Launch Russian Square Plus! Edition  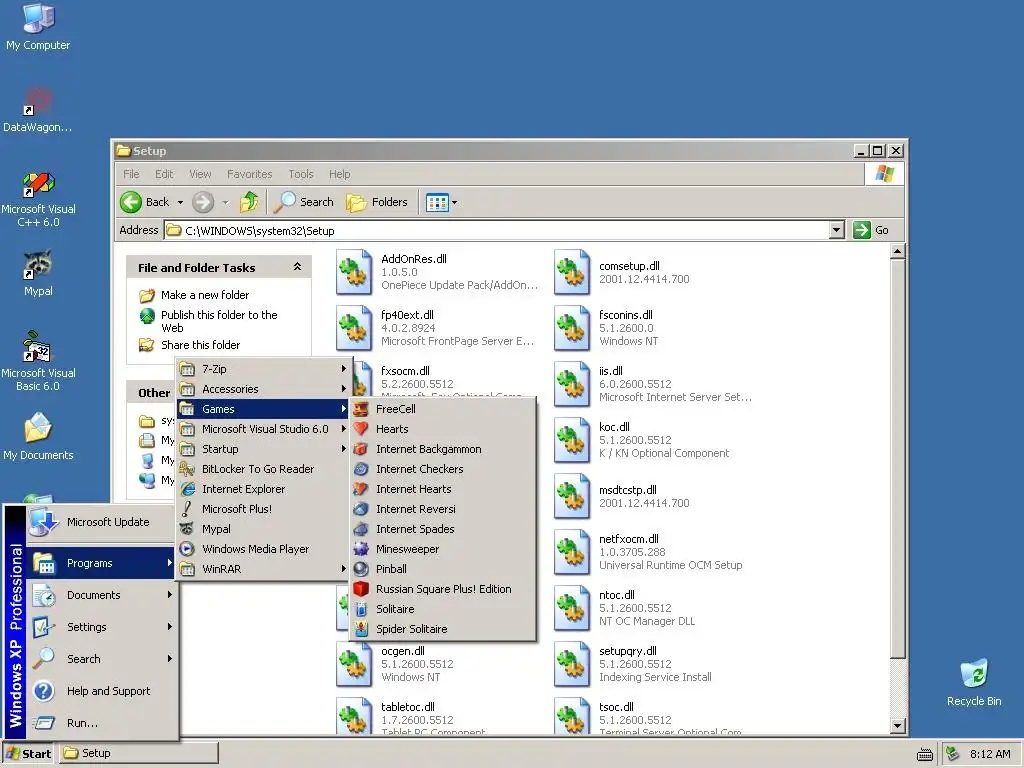pos(443,589)
